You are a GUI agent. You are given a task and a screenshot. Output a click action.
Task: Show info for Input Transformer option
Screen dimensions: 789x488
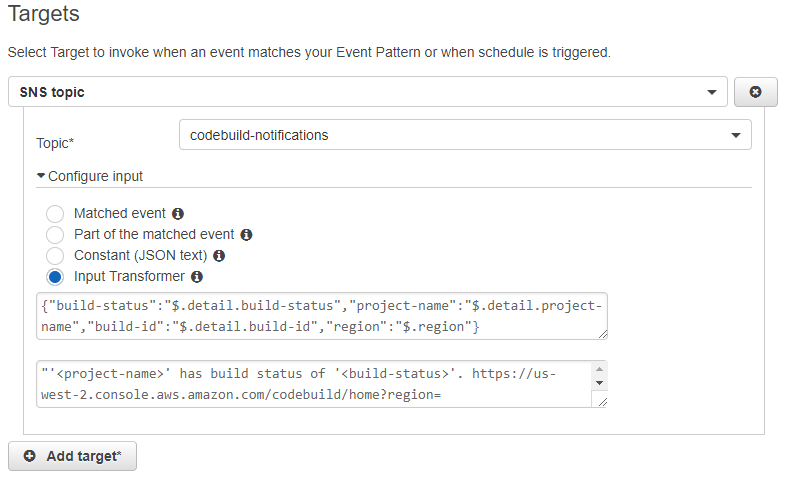pyautogui.click(x=197, y=277)
